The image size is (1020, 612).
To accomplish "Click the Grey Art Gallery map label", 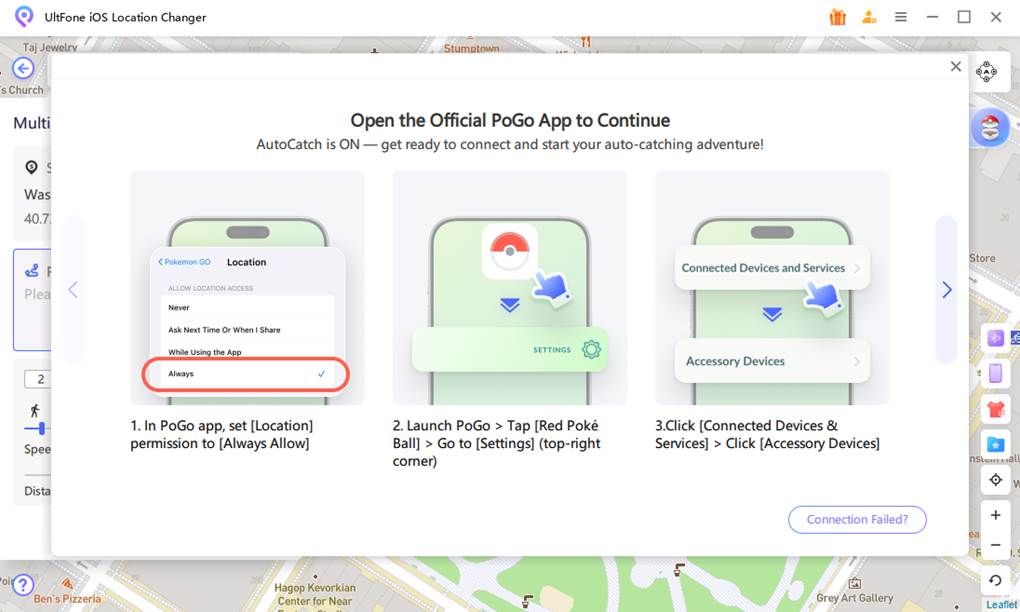I will click(855, 598).
